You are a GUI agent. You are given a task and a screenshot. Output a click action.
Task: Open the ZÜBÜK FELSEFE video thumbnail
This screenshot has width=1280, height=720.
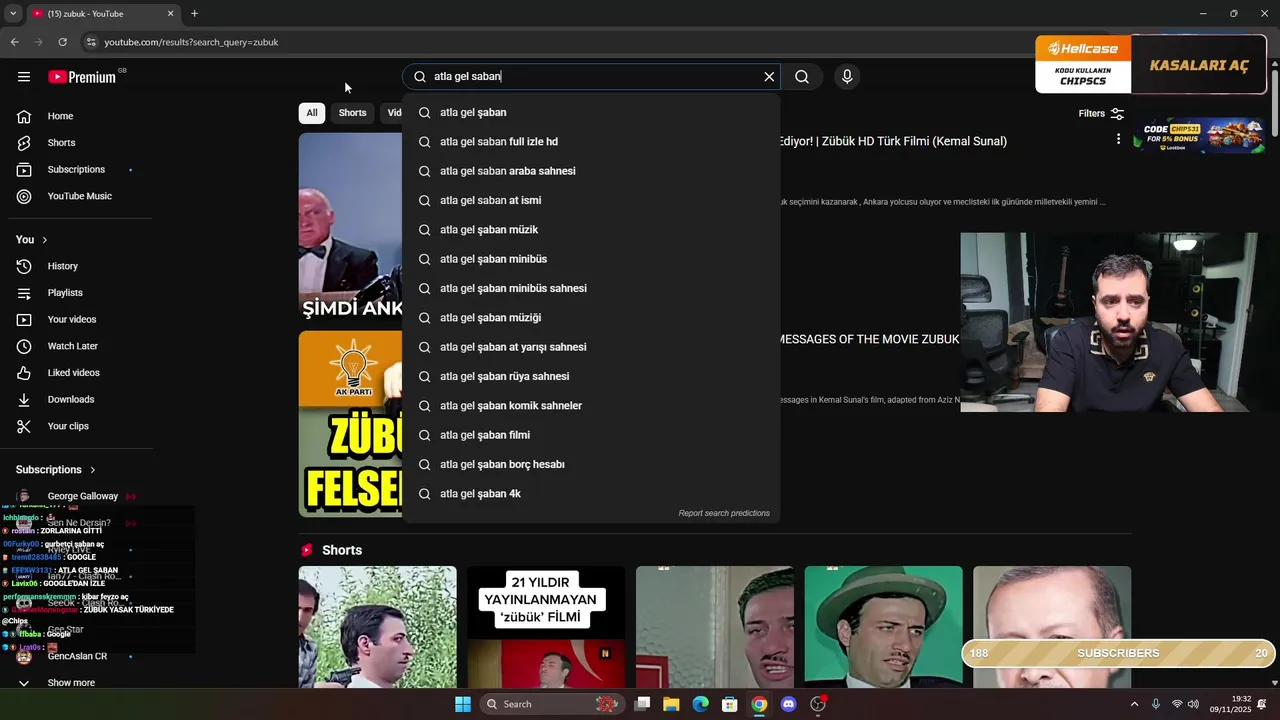351,424
